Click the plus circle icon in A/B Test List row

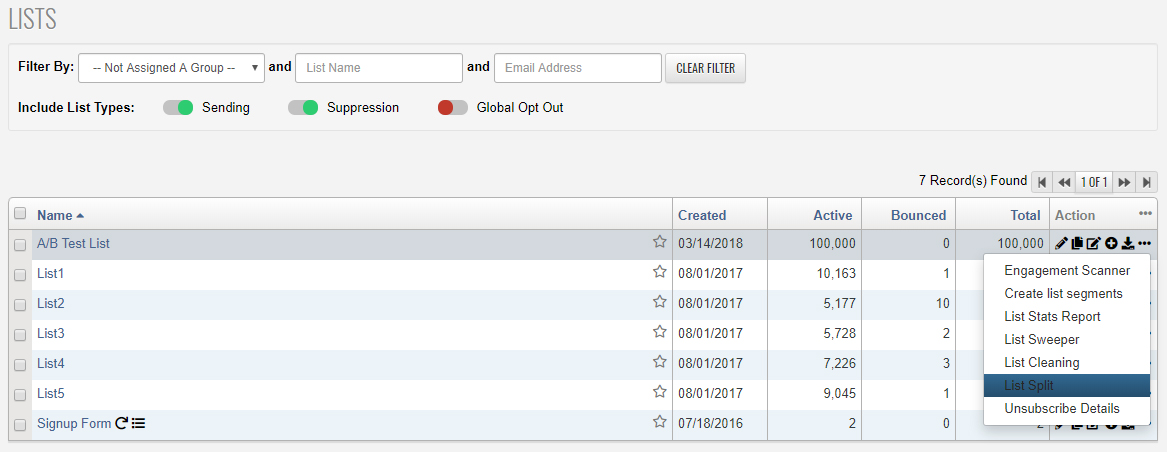tap(1111, 243)
